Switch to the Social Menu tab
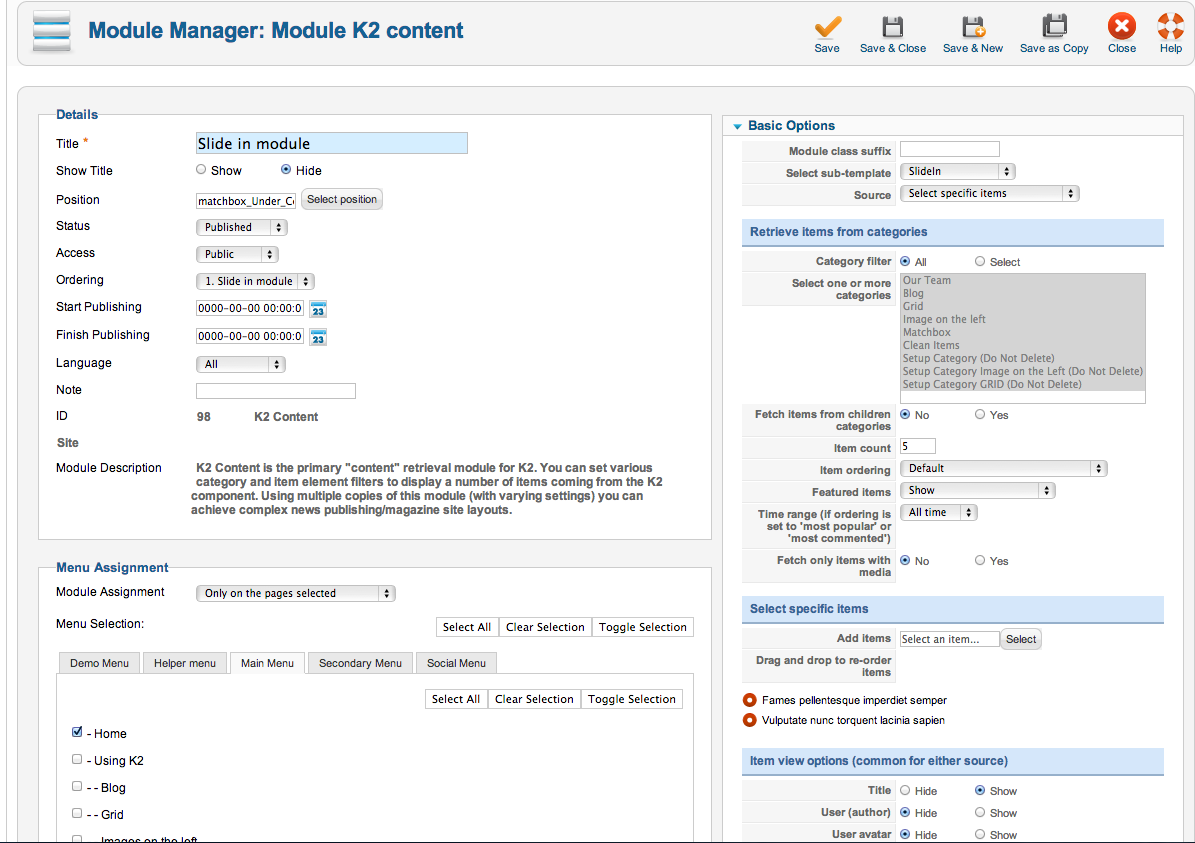Image resolution: width=1195 pixels, height=843 pixels. click(x=457, y=663)
